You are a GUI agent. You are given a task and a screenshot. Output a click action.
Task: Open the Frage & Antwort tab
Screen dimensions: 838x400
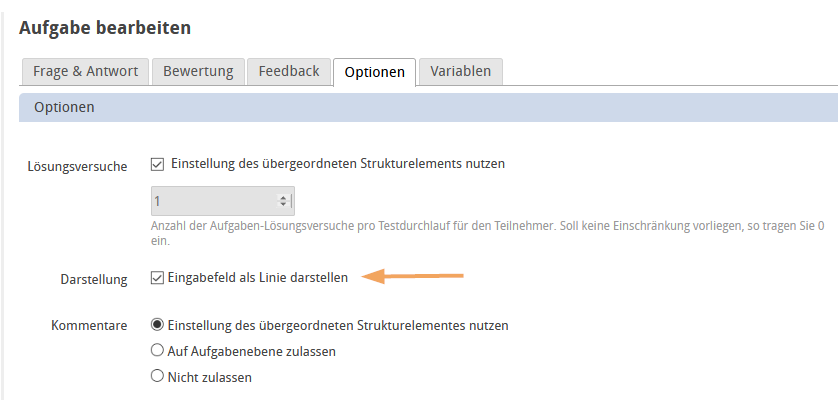[x=85, y=72]
